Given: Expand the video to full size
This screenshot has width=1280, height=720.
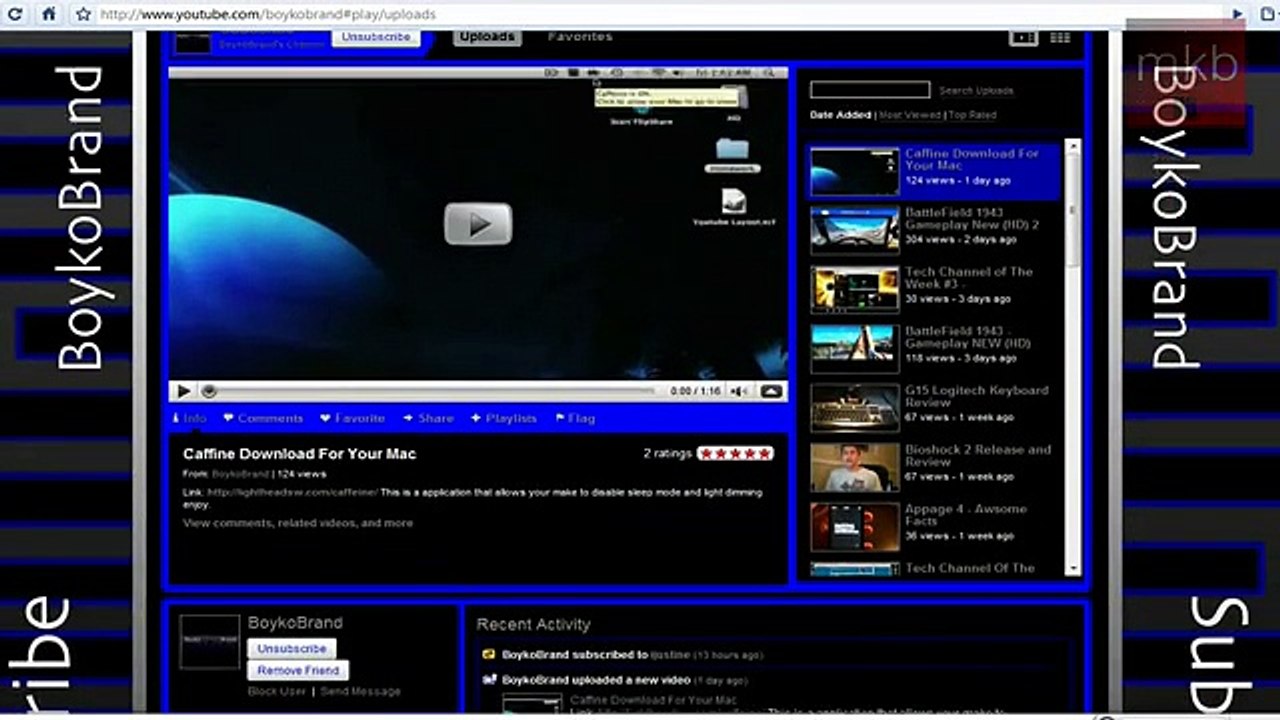Looking at the screenshot, I should (x=771, y=391).
